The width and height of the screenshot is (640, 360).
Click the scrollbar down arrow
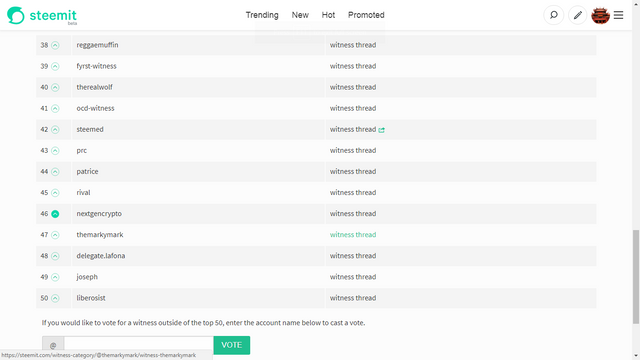pos(636,356)
